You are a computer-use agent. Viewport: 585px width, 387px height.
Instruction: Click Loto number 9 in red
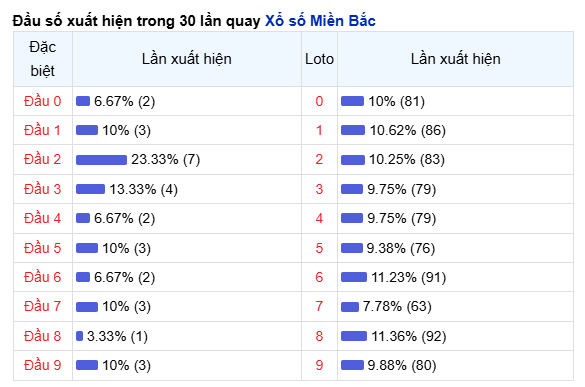coord(319,365)
